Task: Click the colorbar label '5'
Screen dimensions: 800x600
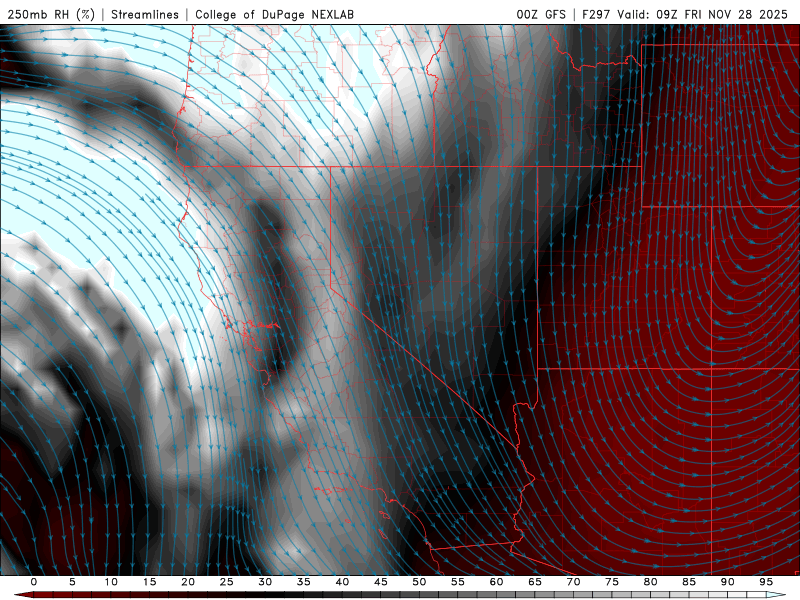Action: point(72,582)
